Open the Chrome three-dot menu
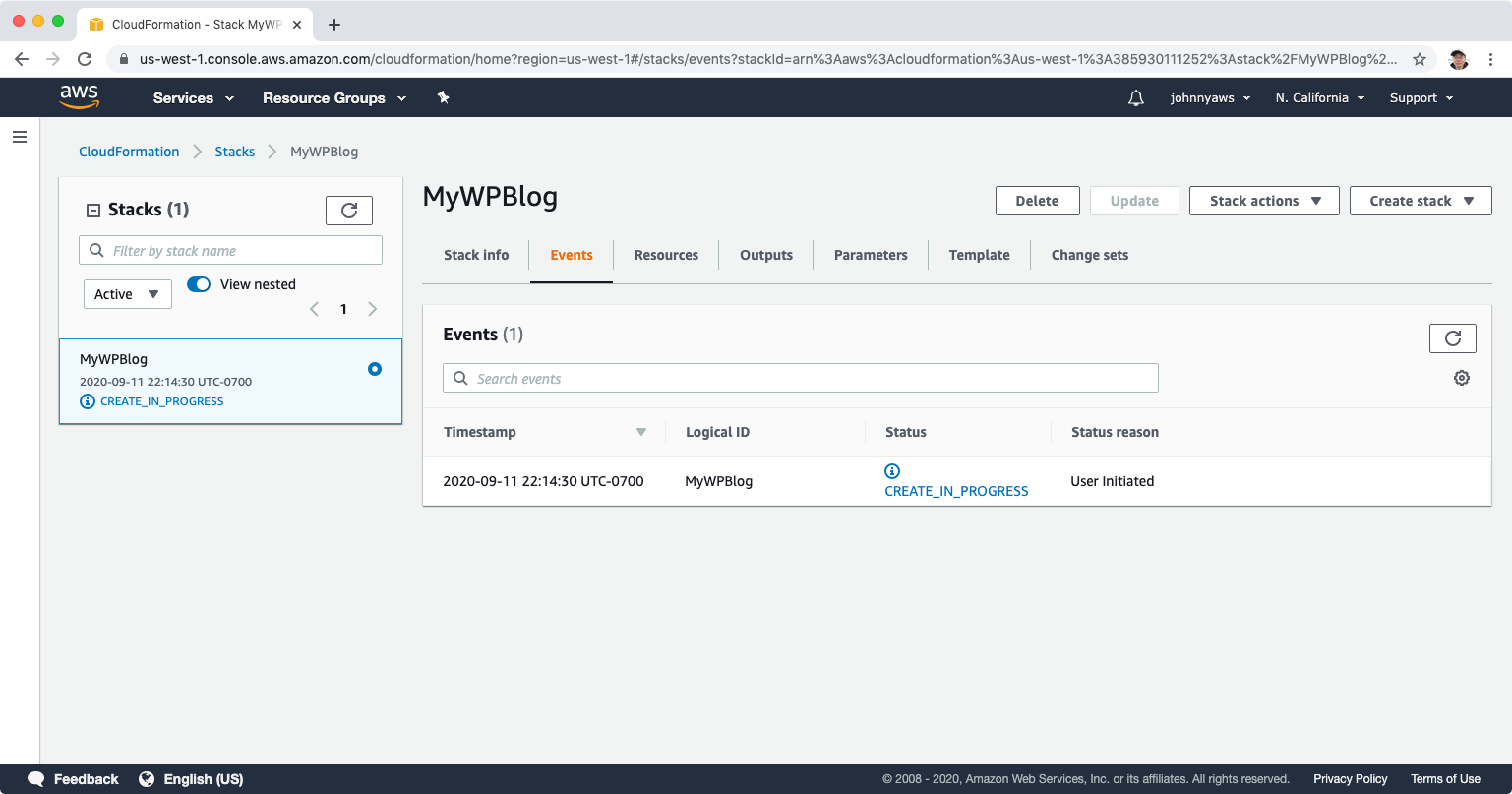The image size is (1512, 794). point(1491,59)
